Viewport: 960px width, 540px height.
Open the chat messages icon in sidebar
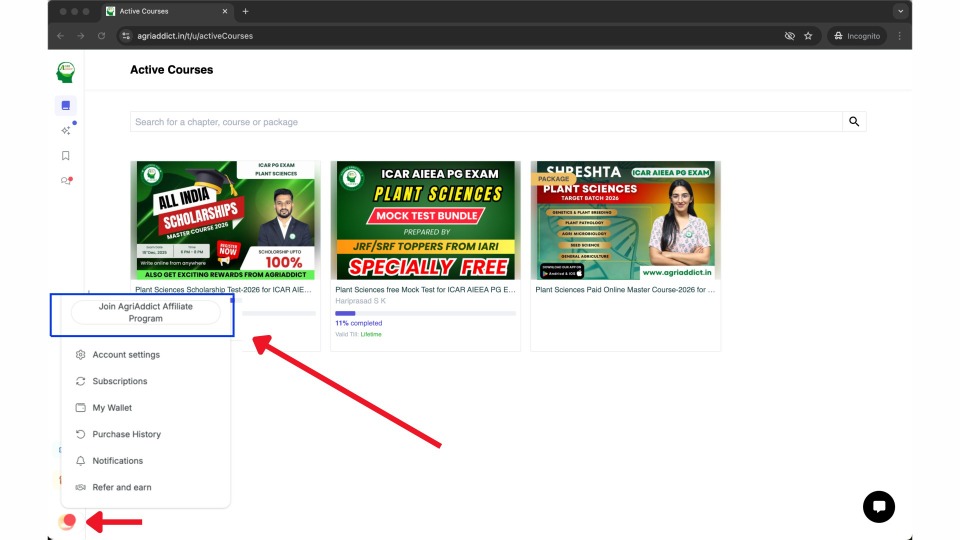tap(66, 181)
